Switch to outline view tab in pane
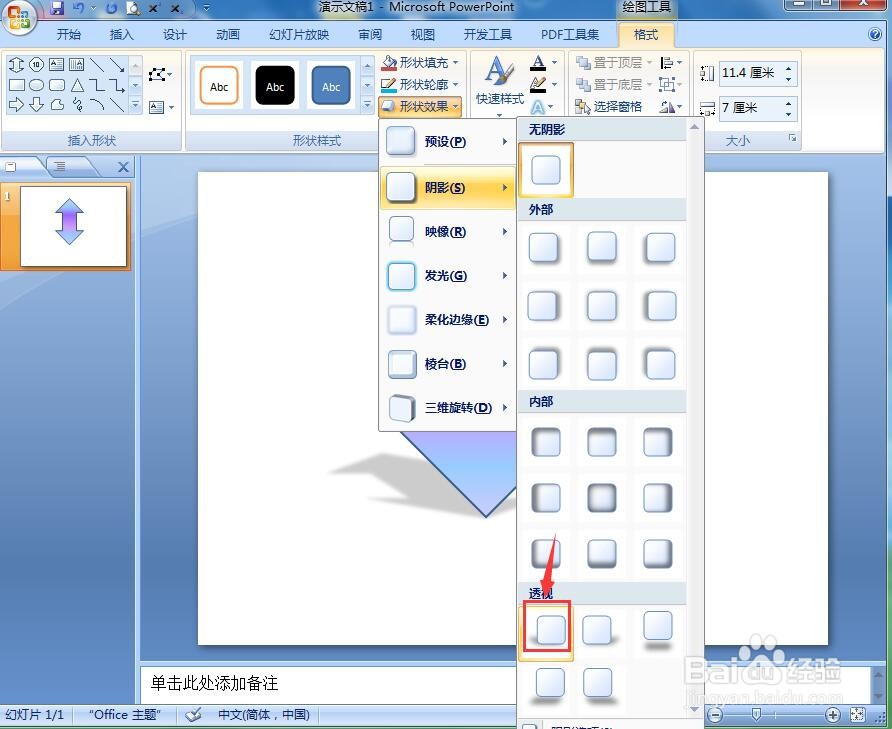Image resolution: width=892 pixels, height=729 pixels. 61,167
